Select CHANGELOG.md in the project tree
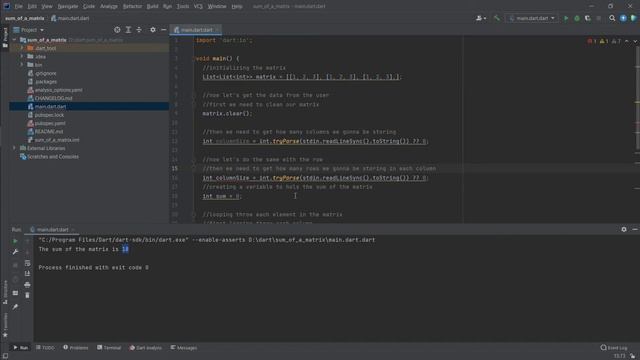 click(53, 98)
